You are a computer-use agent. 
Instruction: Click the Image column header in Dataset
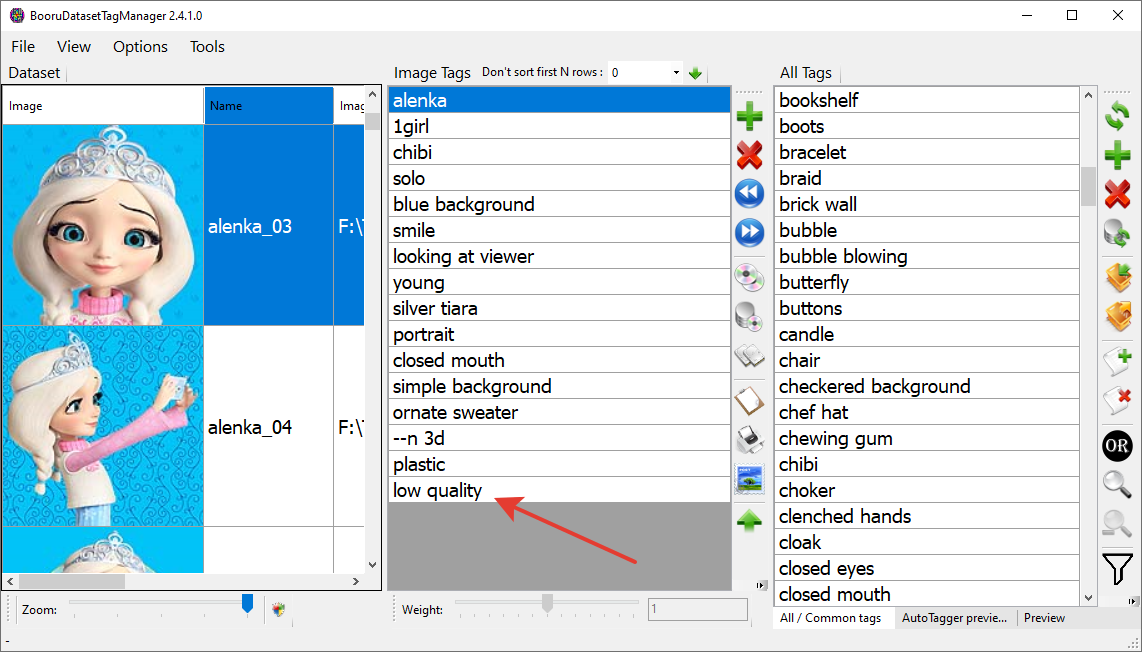tap(103, 106)
